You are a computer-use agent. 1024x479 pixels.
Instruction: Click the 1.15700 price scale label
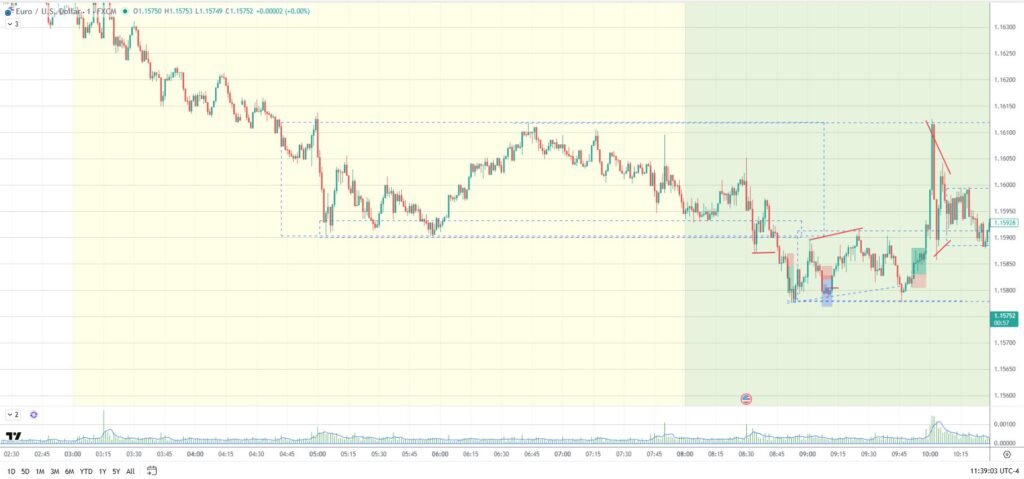(1004, 342)
